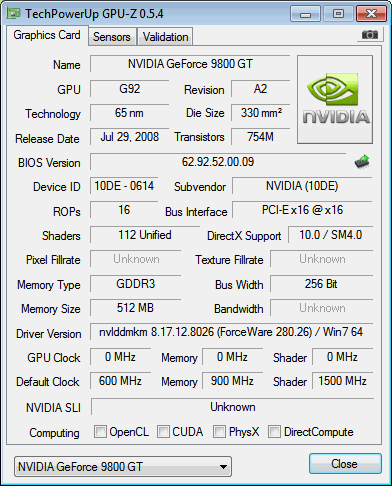This screenshot has height=486, width=392.
Task: Minimize the GPU-Z window
Action: pyautogui.click(x=306, y=14)
